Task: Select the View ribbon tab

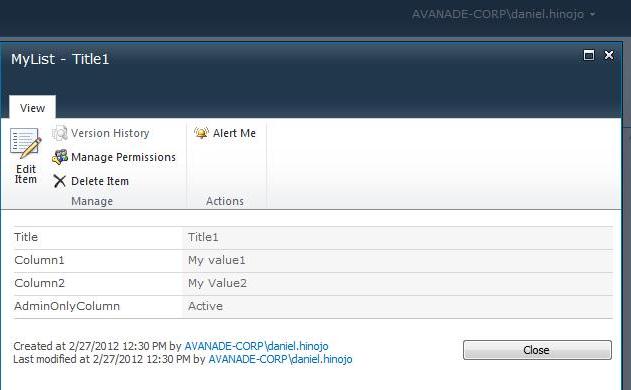Action: 32,108
